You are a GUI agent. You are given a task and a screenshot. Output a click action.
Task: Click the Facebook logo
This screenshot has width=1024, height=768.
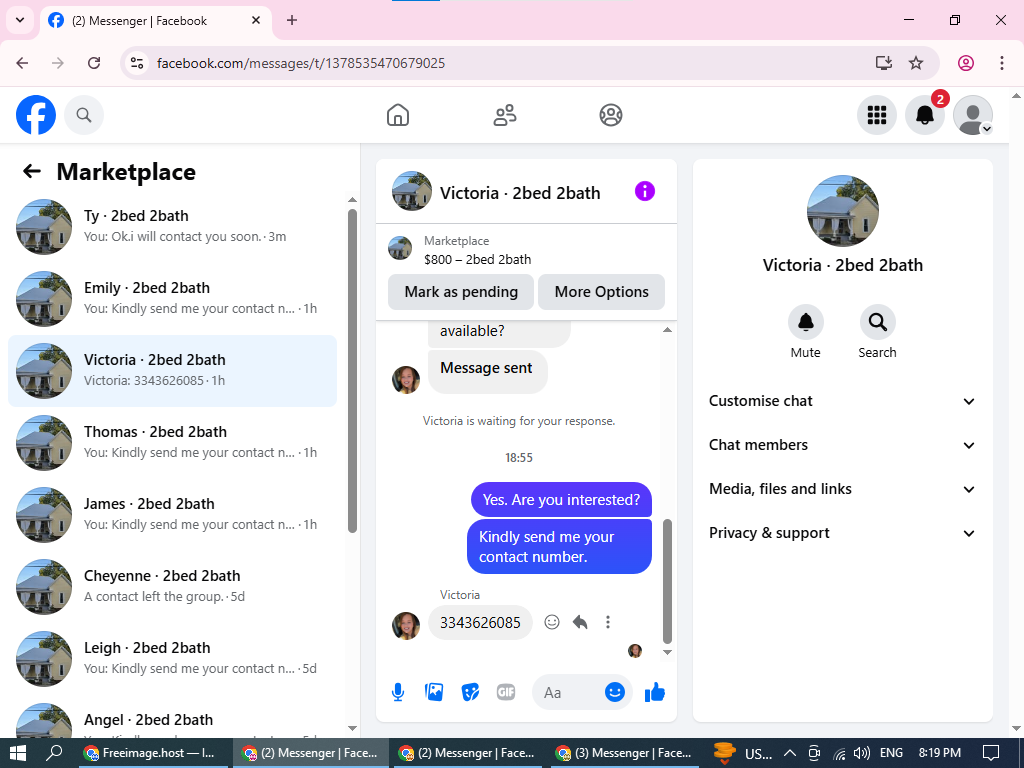[36, 115]
